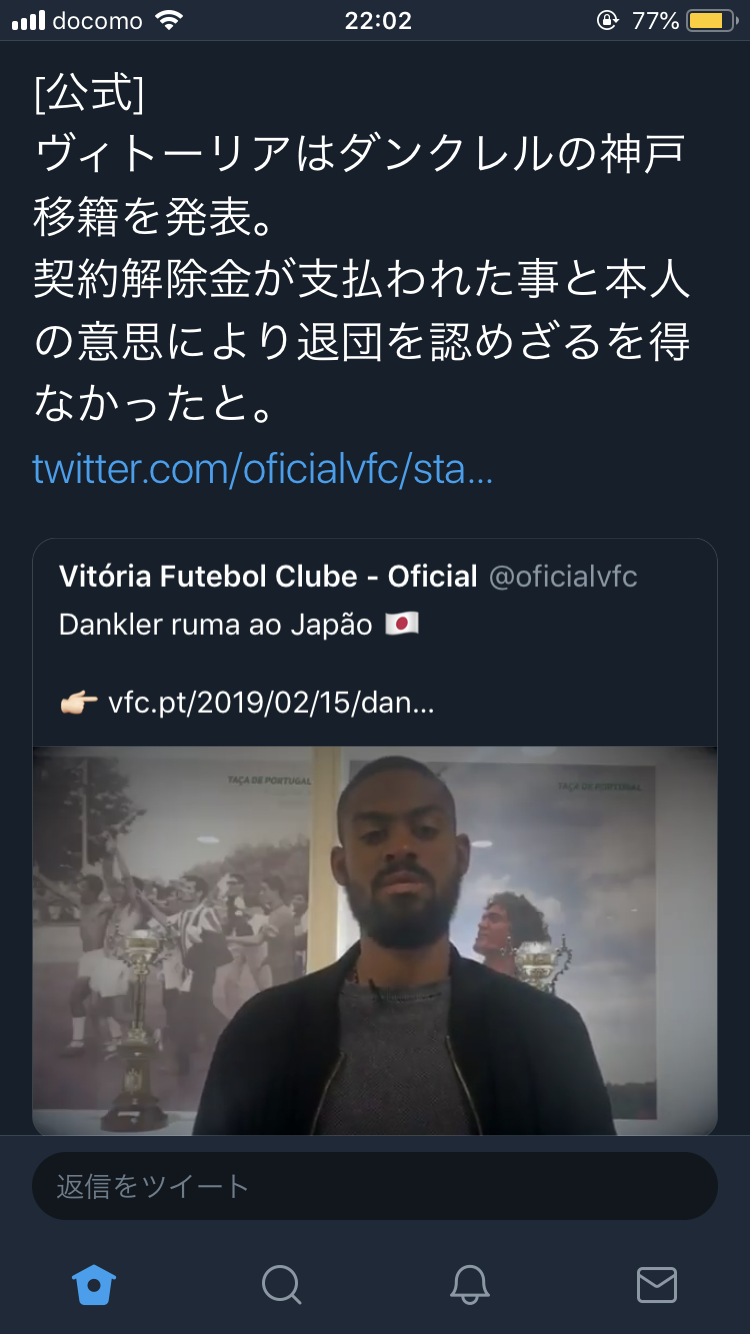The width and height of the screenshot is (750, 1334).
Task: Open the Notifications bell tab
Action: pyautogui.click(x=469, y=1285)
